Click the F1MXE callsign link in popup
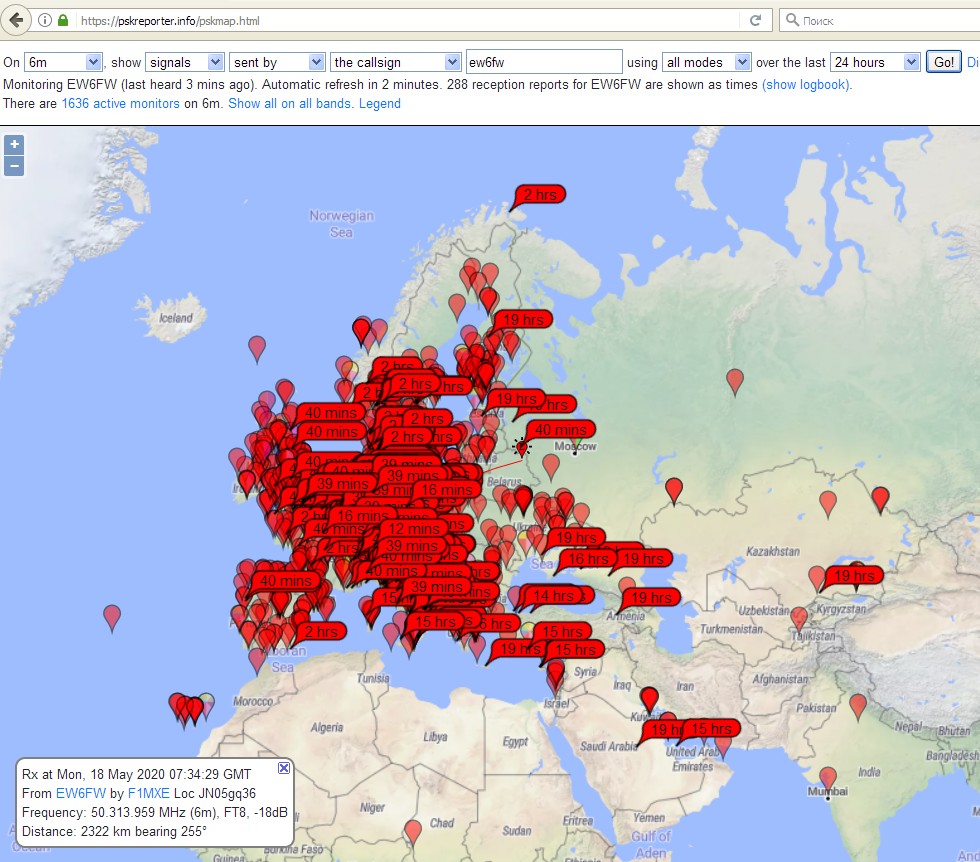The width and height of the screenshot is (980, 862). point(148,793)
